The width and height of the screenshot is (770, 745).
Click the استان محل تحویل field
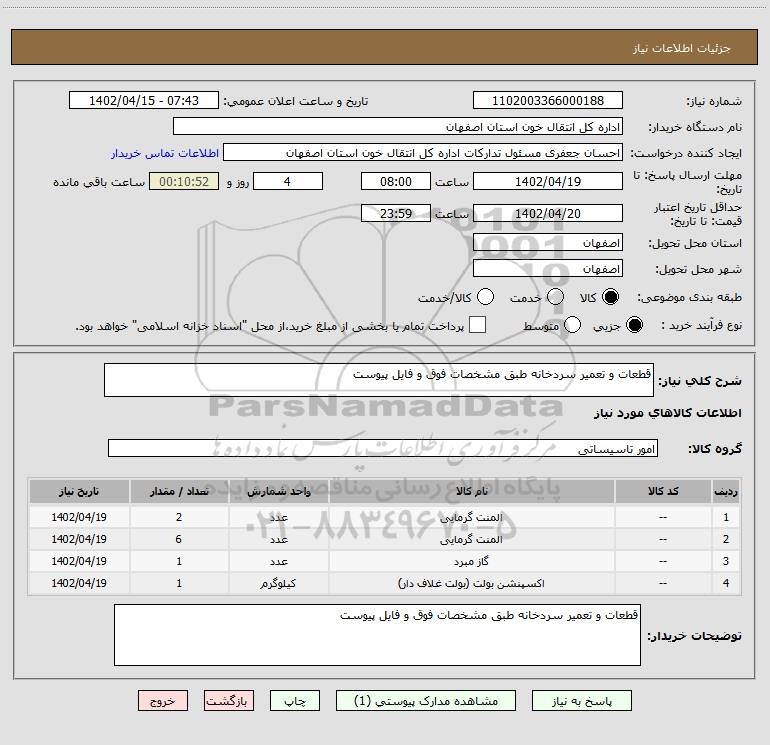548,243
